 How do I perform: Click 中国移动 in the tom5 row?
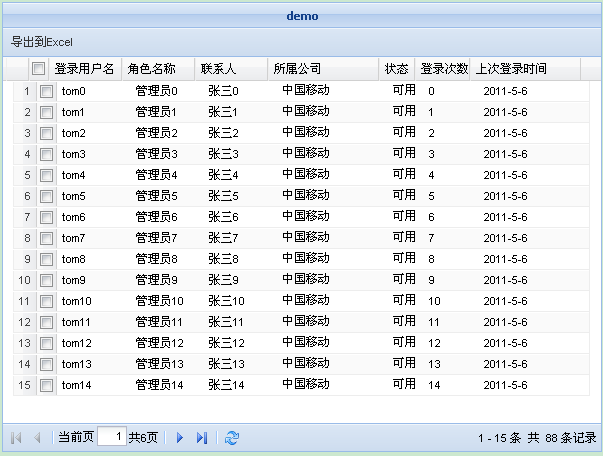pyautogui.click(x=306, y=195)
